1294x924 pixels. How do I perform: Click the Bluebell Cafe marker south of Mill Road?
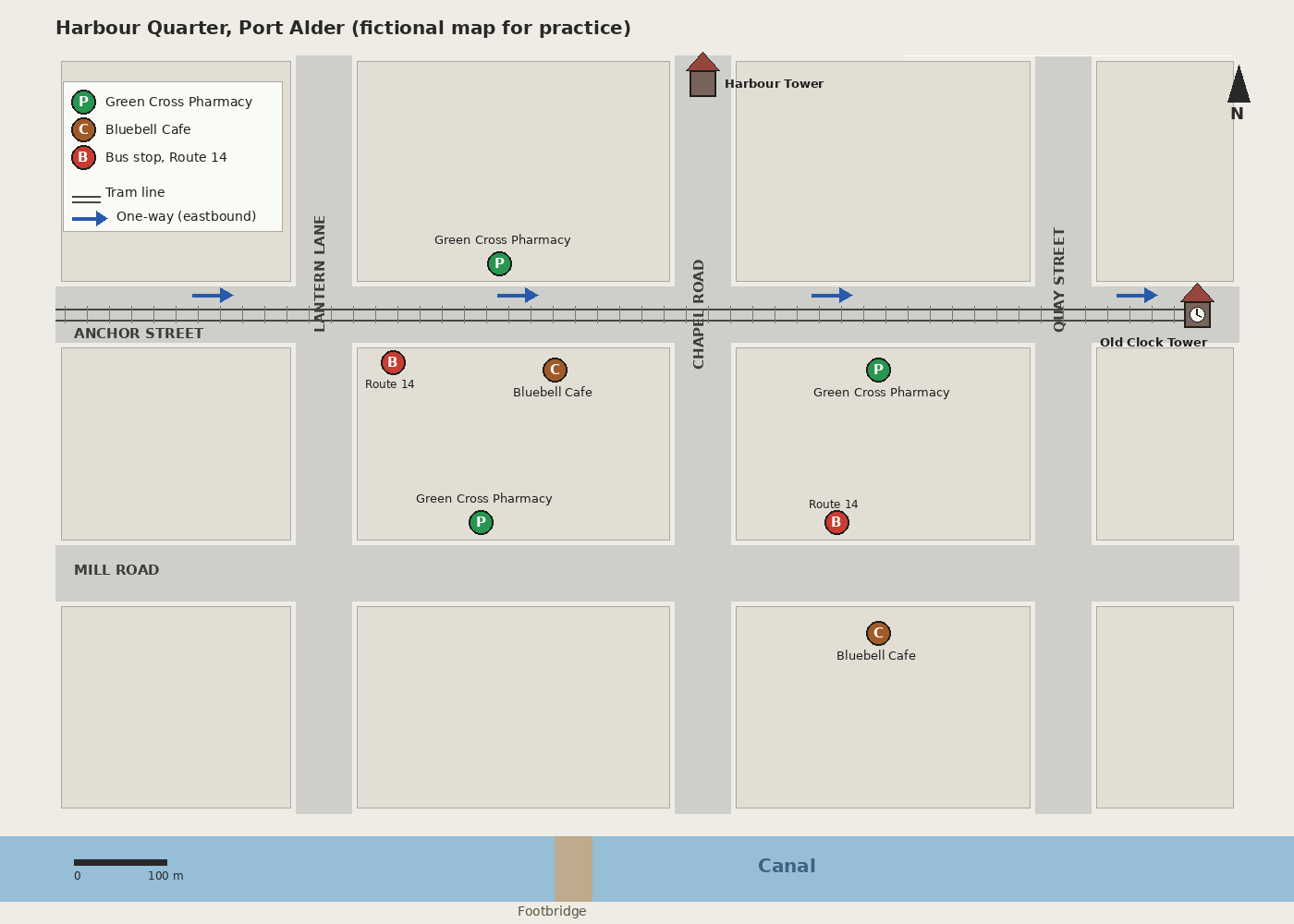878,634
